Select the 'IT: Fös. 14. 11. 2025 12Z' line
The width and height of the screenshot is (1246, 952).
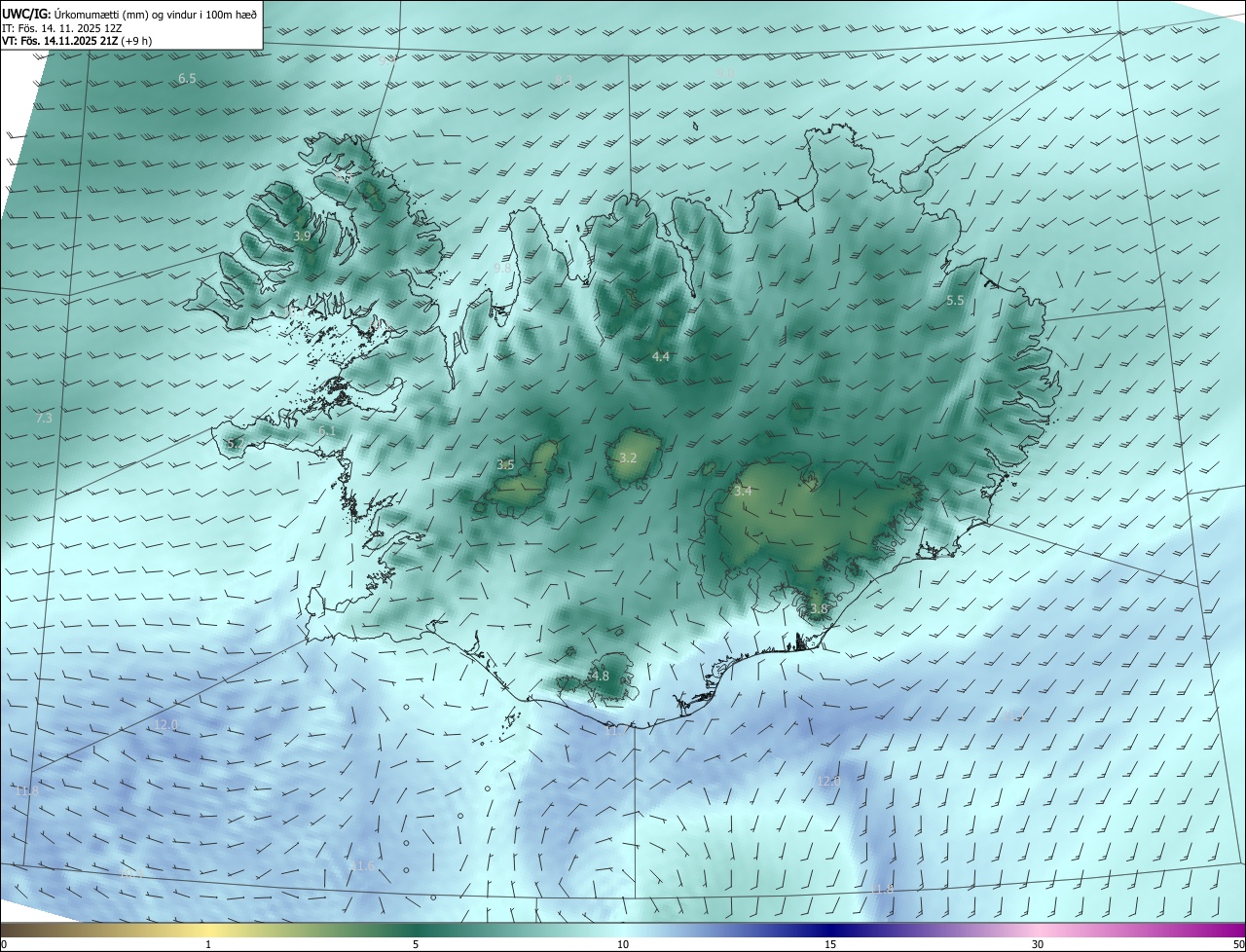click(62, 27)
